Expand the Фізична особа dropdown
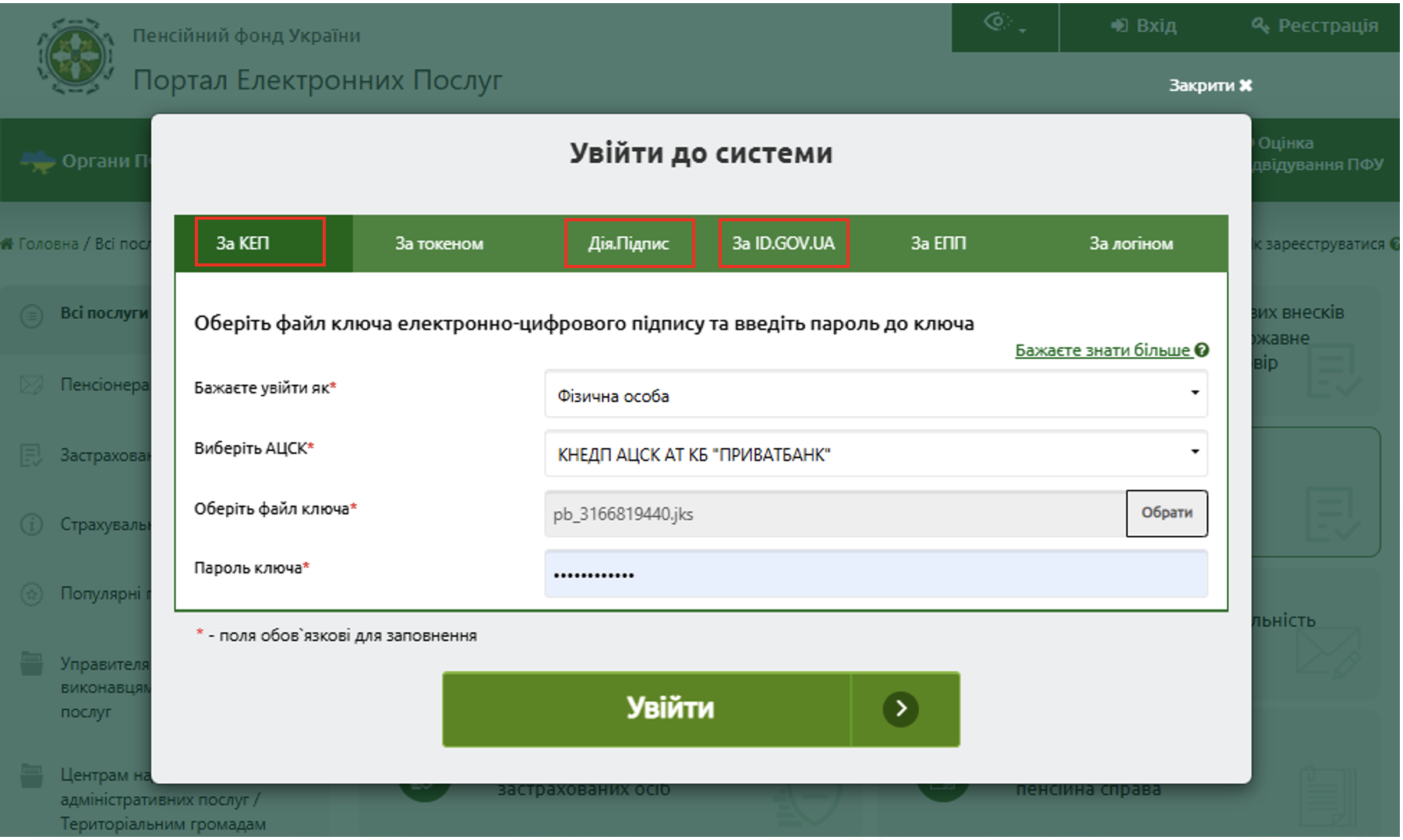This screenshot has height=840, width=1403. (x=875, y=396)
